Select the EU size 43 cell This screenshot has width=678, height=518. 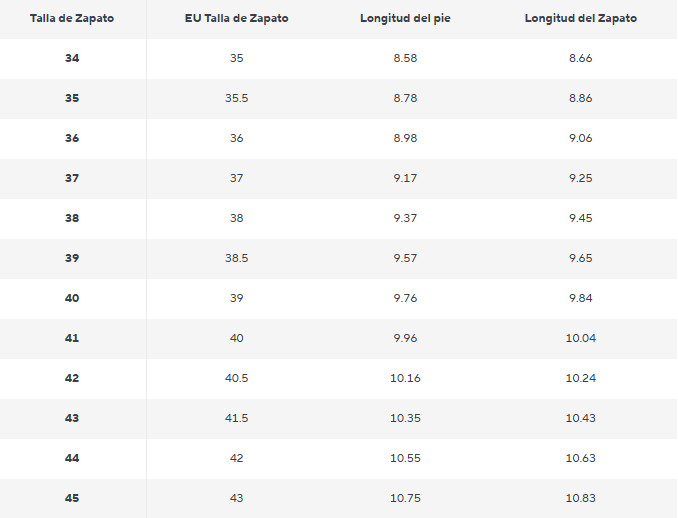point(237,498)
